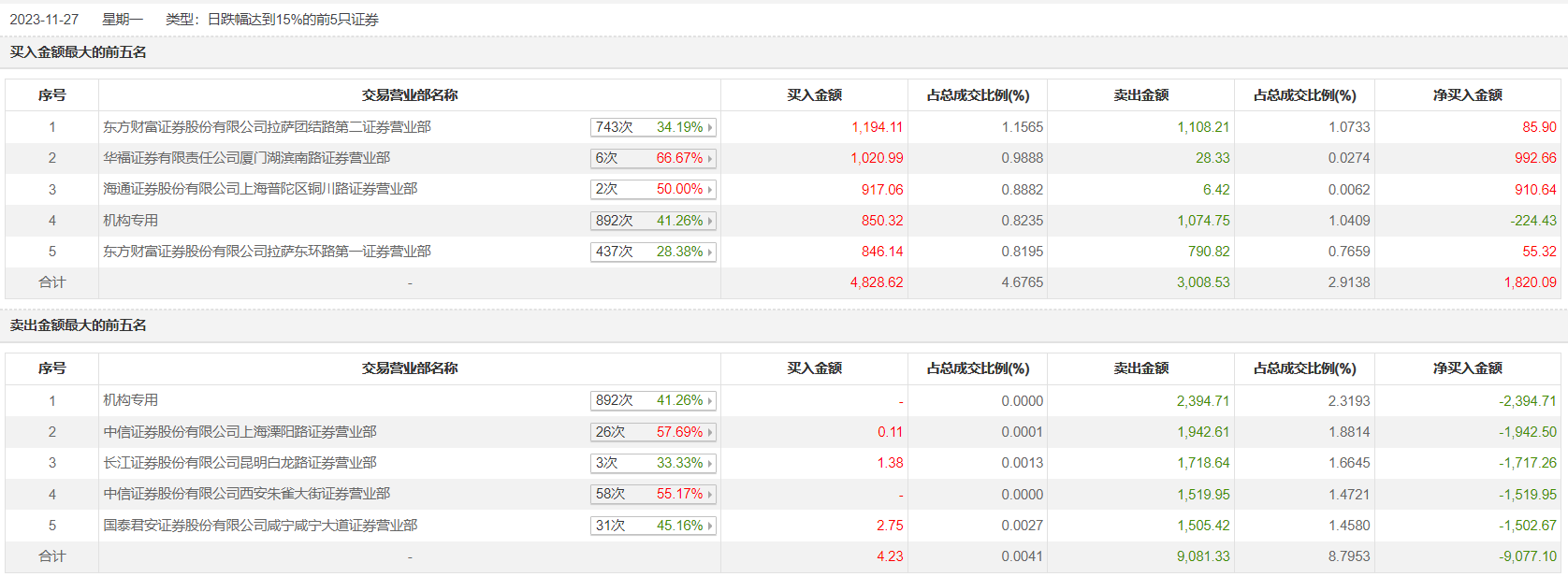This screenshot has width=1568, height=577.
Task: Click 净买入金额 header in the top buyers table
Action: pyautogui.click(x=1467, y=95)
